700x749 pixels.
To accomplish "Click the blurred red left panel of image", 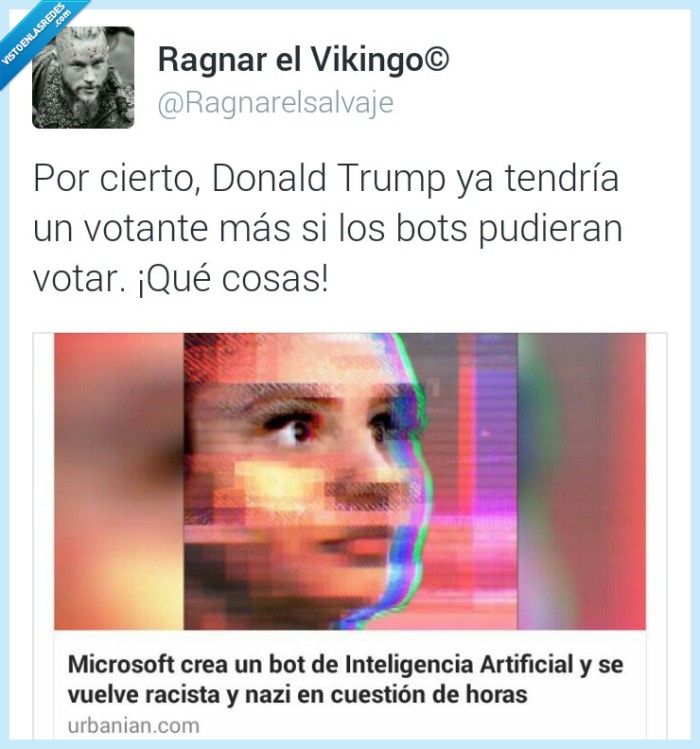I will (118, 482).
